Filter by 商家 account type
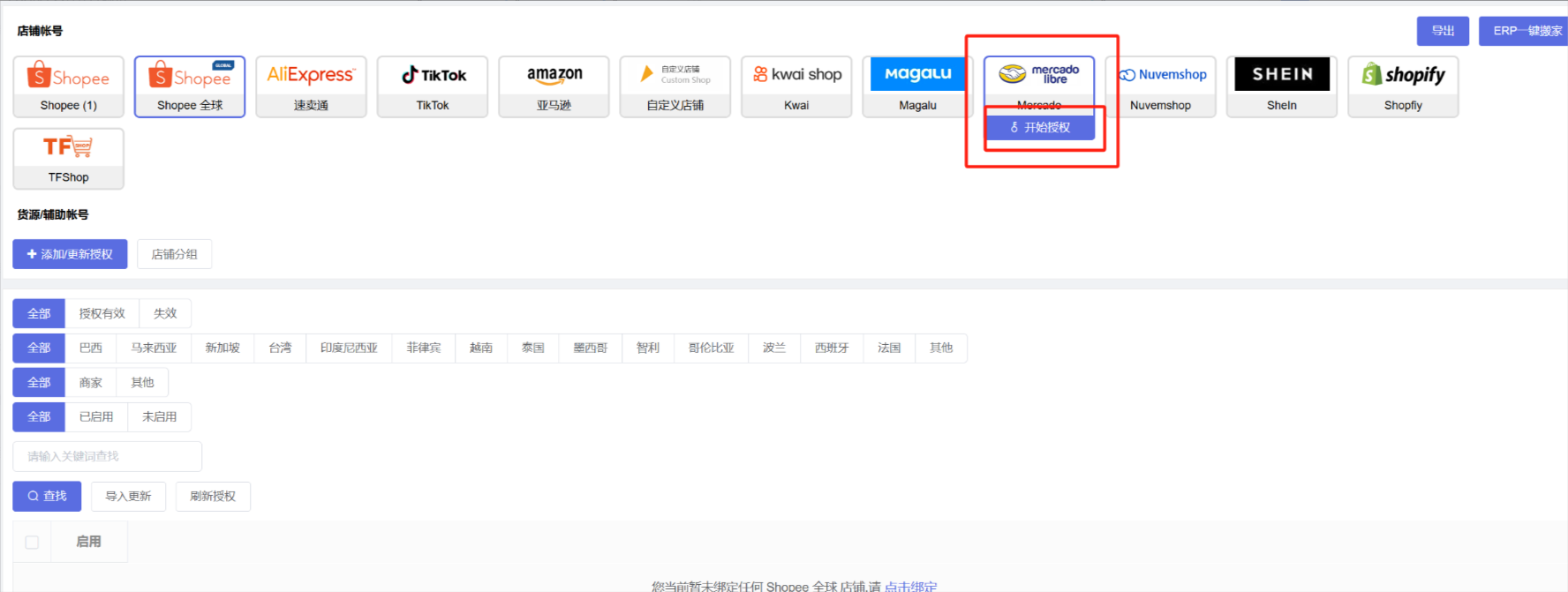The height and width of the screenshot is (592, 1568). [91, 382]
